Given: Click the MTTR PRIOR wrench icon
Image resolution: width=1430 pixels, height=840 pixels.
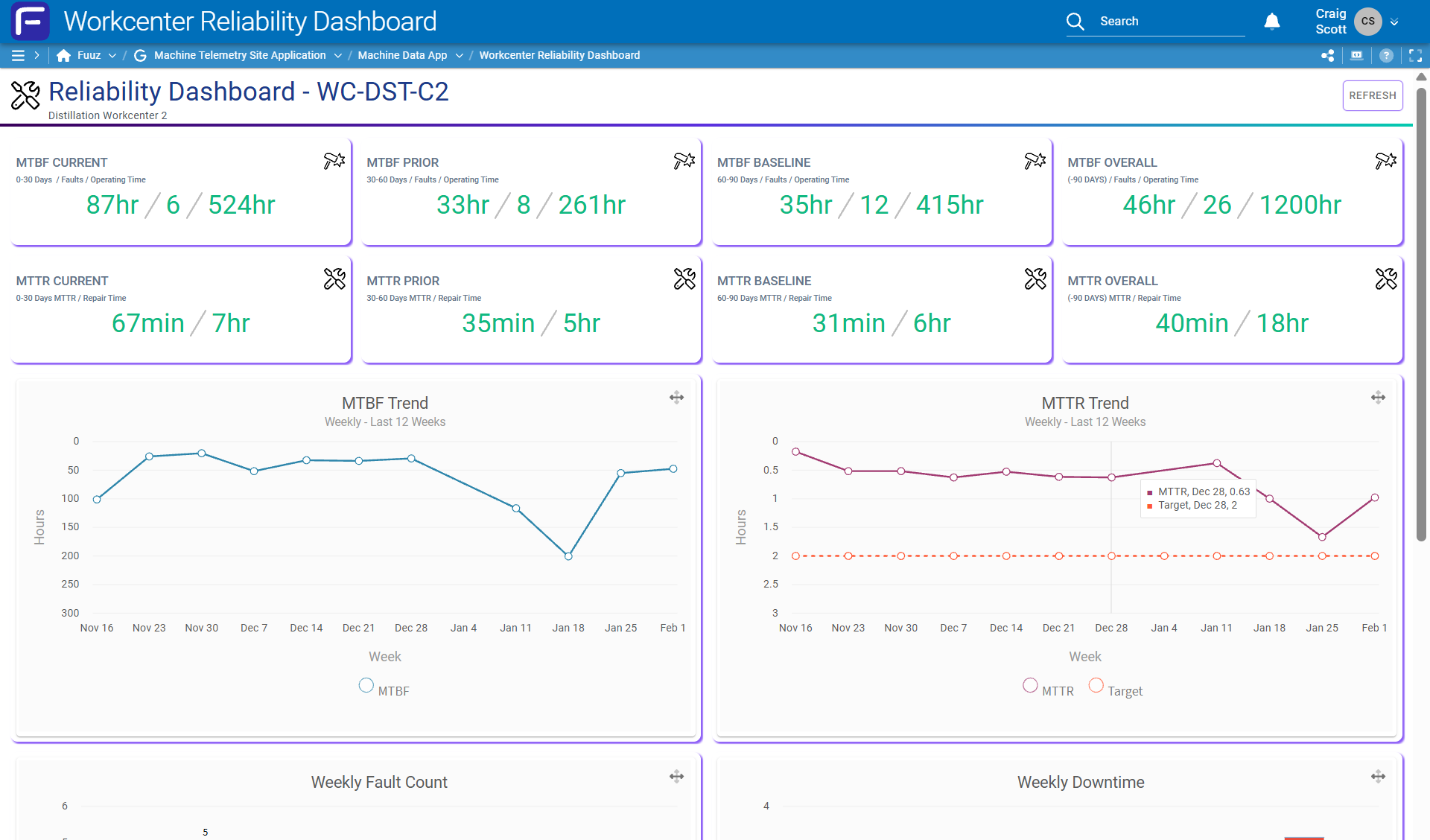Looking at the screenshot, I should [684, 279].
